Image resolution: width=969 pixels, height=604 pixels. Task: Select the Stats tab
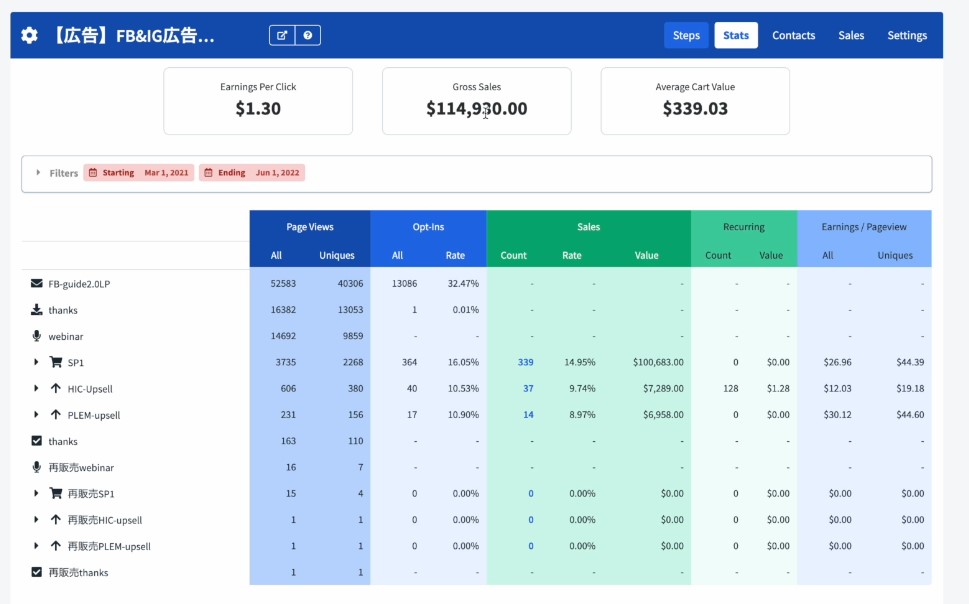[736, 35]
